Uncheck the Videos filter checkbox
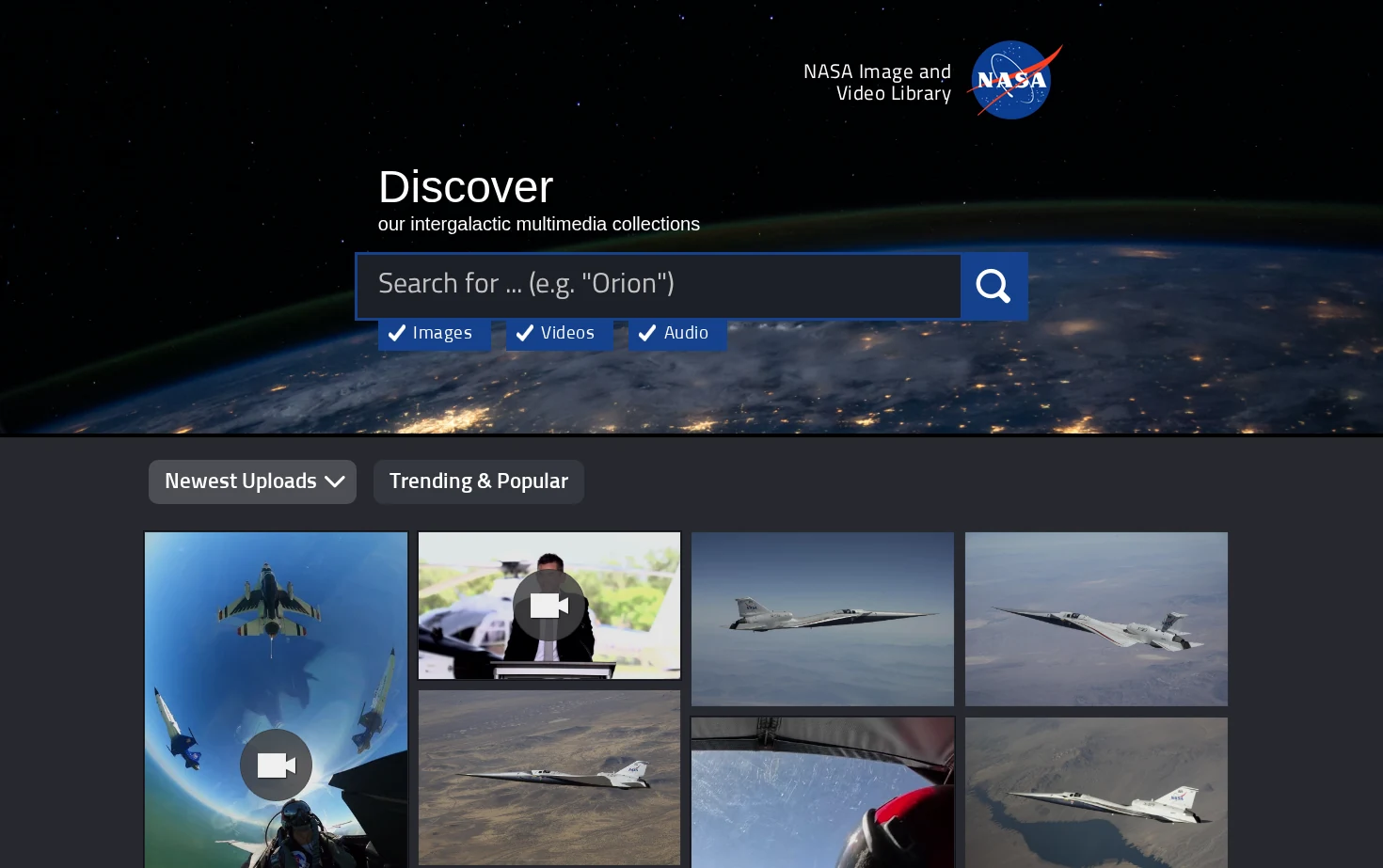This screenshot has width=1383, height=868. pos(559,334)
